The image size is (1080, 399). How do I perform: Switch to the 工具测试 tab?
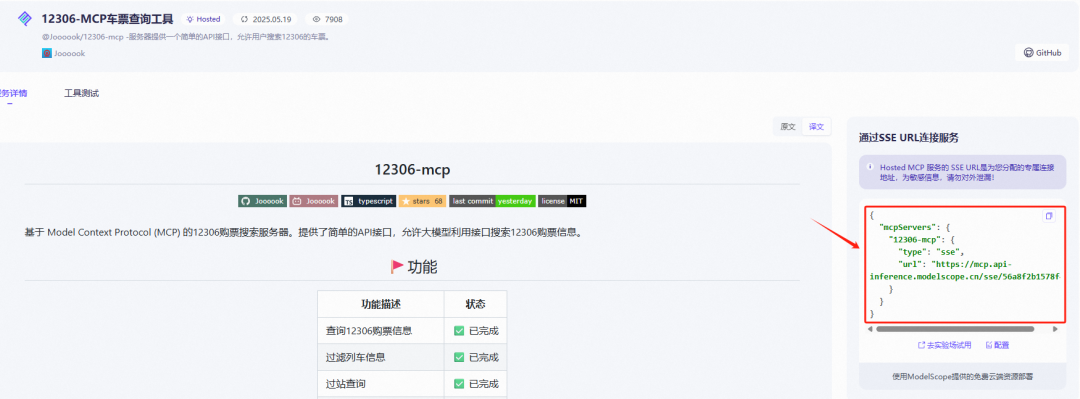[81, 93]
